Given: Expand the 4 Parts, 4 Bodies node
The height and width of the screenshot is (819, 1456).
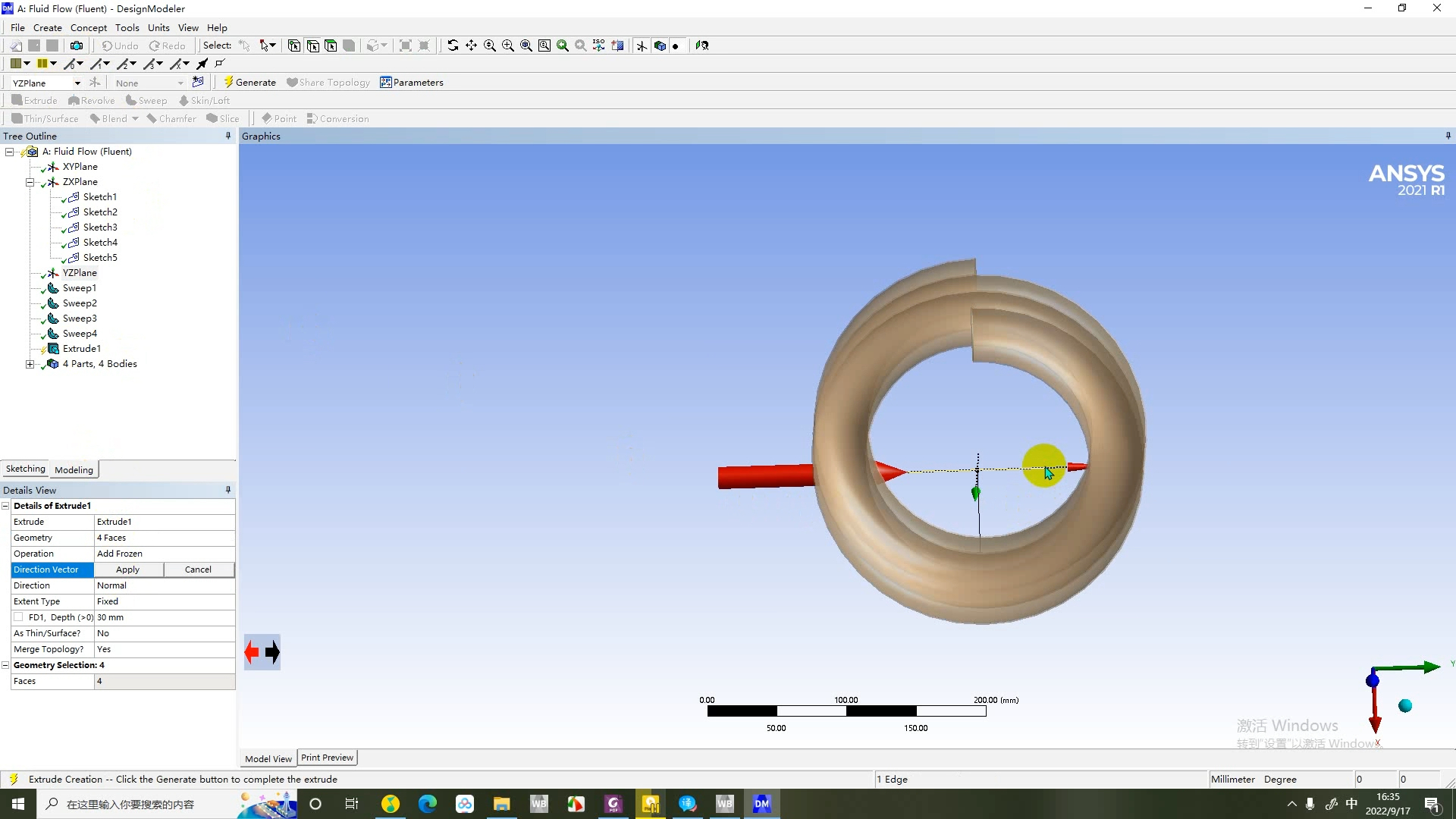Looking at the screenshot, I should coord(30,364).
